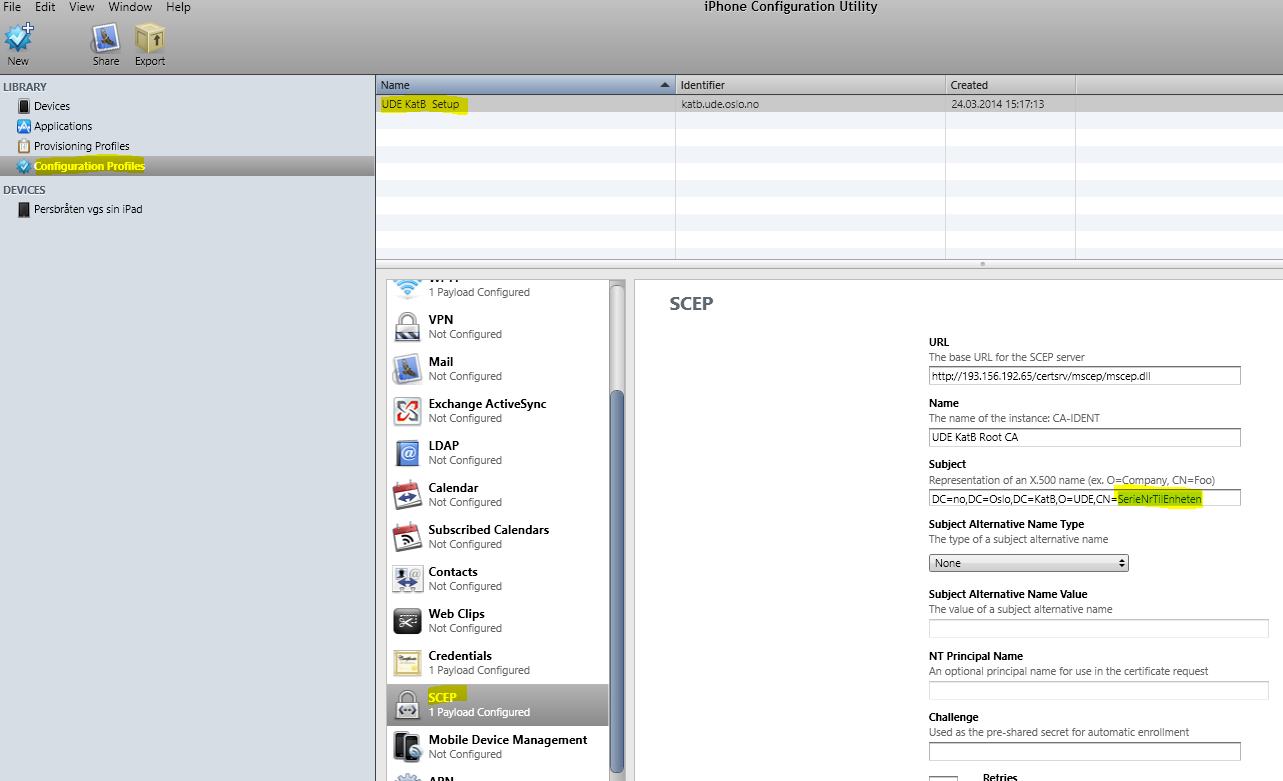Click the Configuration Profiles gear icon
The height and width of the screenshot is (781, 1283).
click(24, 166)
